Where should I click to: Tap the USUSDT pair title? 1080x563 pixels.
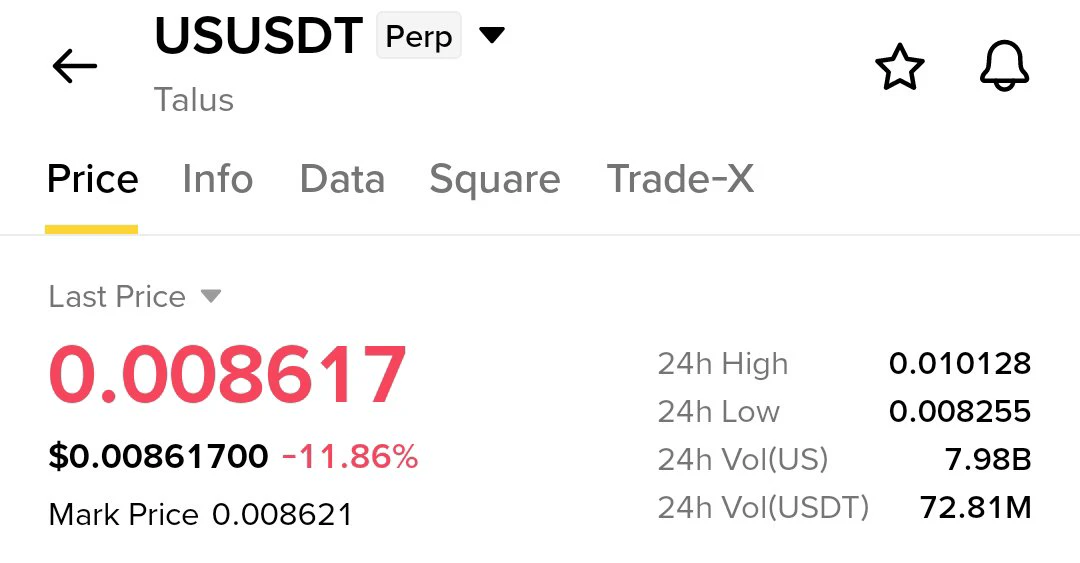[x=259, y=35]
